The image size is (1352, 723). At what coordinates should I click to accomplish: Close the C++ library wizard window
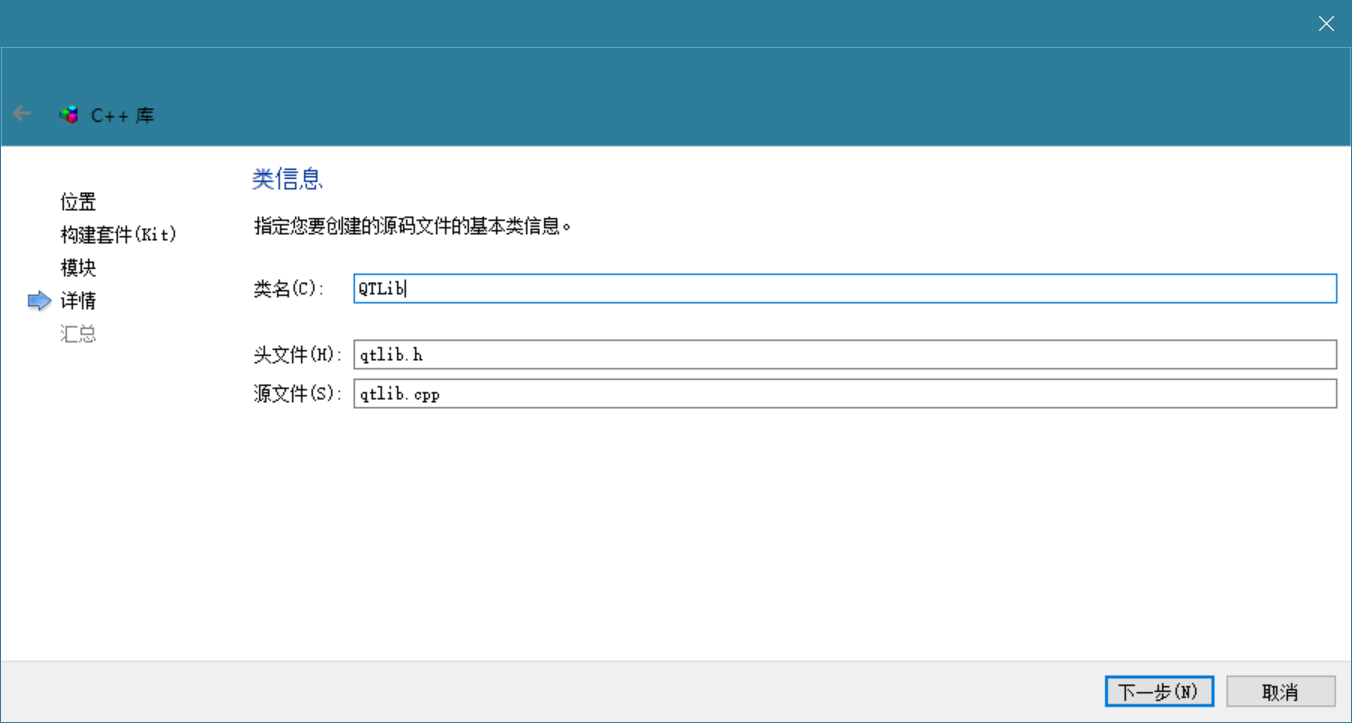tap(1326, 24)
